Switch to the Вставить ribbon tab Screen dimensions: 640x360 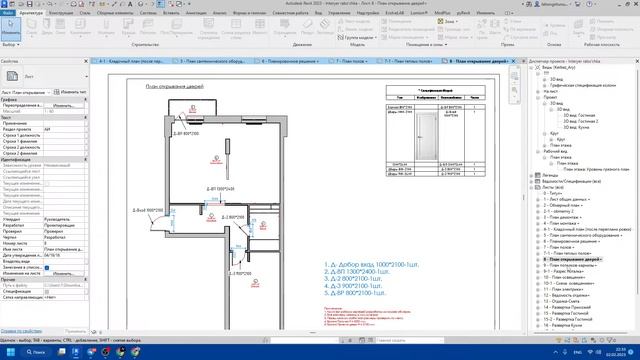click(171, 13)
